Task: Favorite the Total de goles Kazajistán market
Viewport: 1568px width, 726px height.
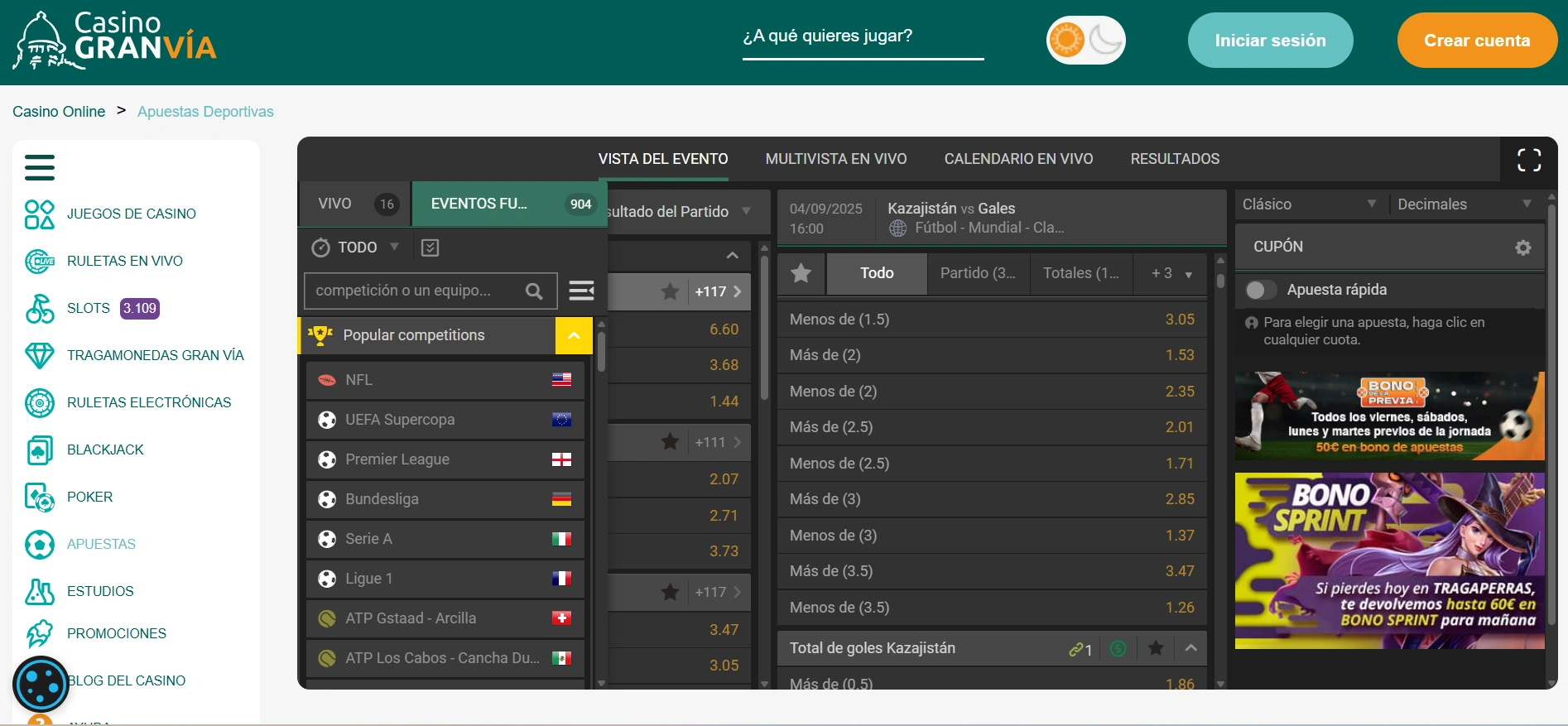Action: [x=1156, y=648]
